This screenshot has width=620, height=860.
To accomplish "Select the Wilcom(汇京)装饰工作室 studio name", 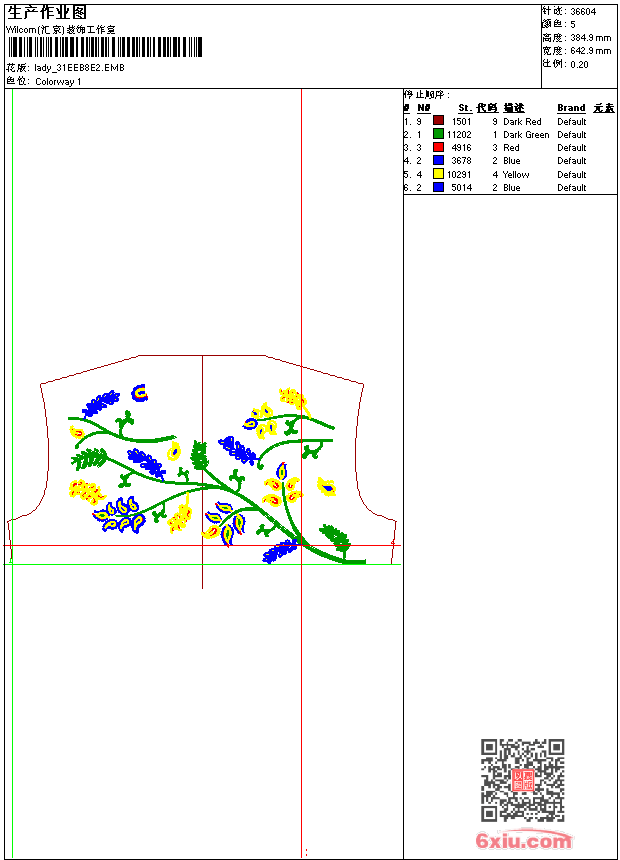I will point(60,29).
